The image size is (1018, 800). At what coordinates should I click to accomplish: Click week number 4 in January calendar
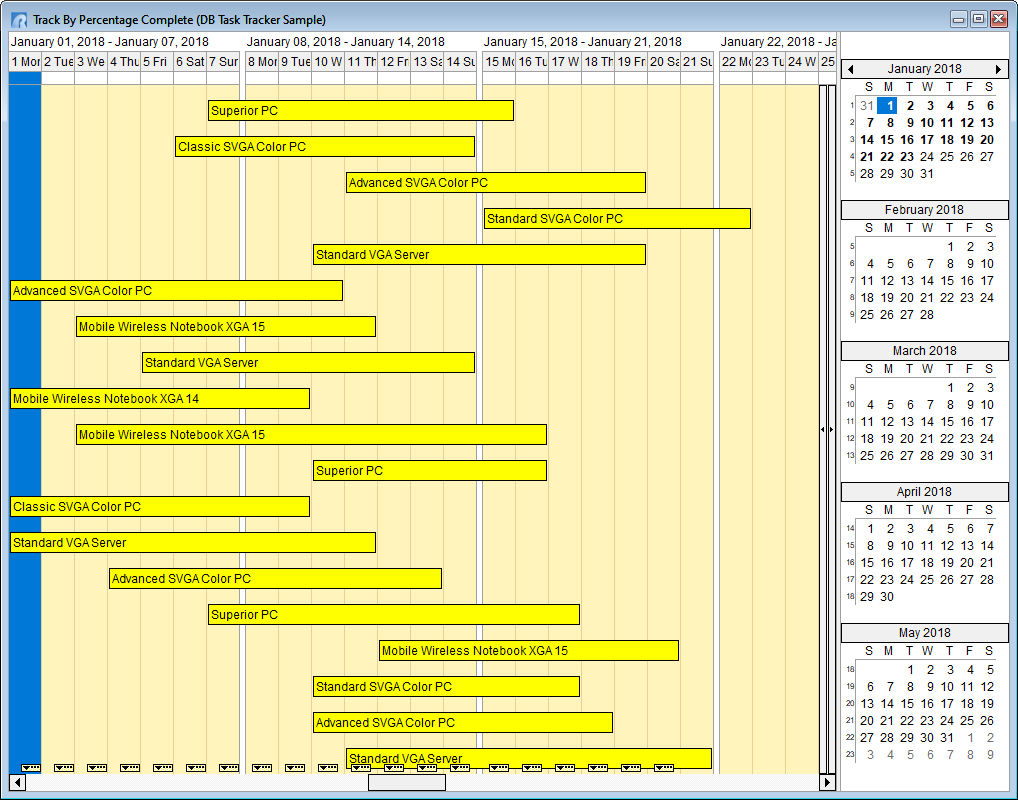(x=851, y=156)
